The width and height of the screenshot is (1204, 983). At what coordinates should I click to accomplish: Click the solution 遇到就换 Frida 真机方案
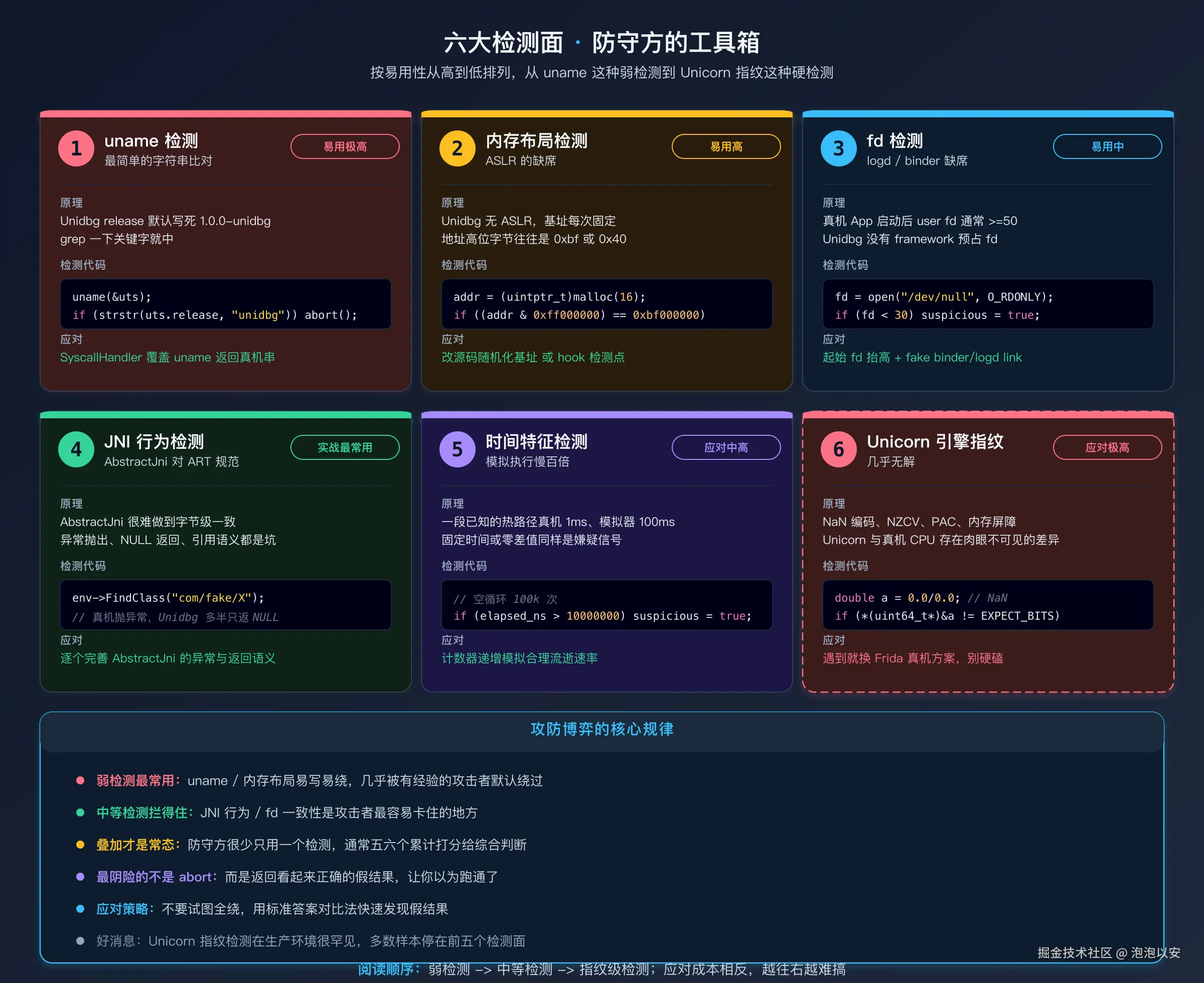pos(913,658)
